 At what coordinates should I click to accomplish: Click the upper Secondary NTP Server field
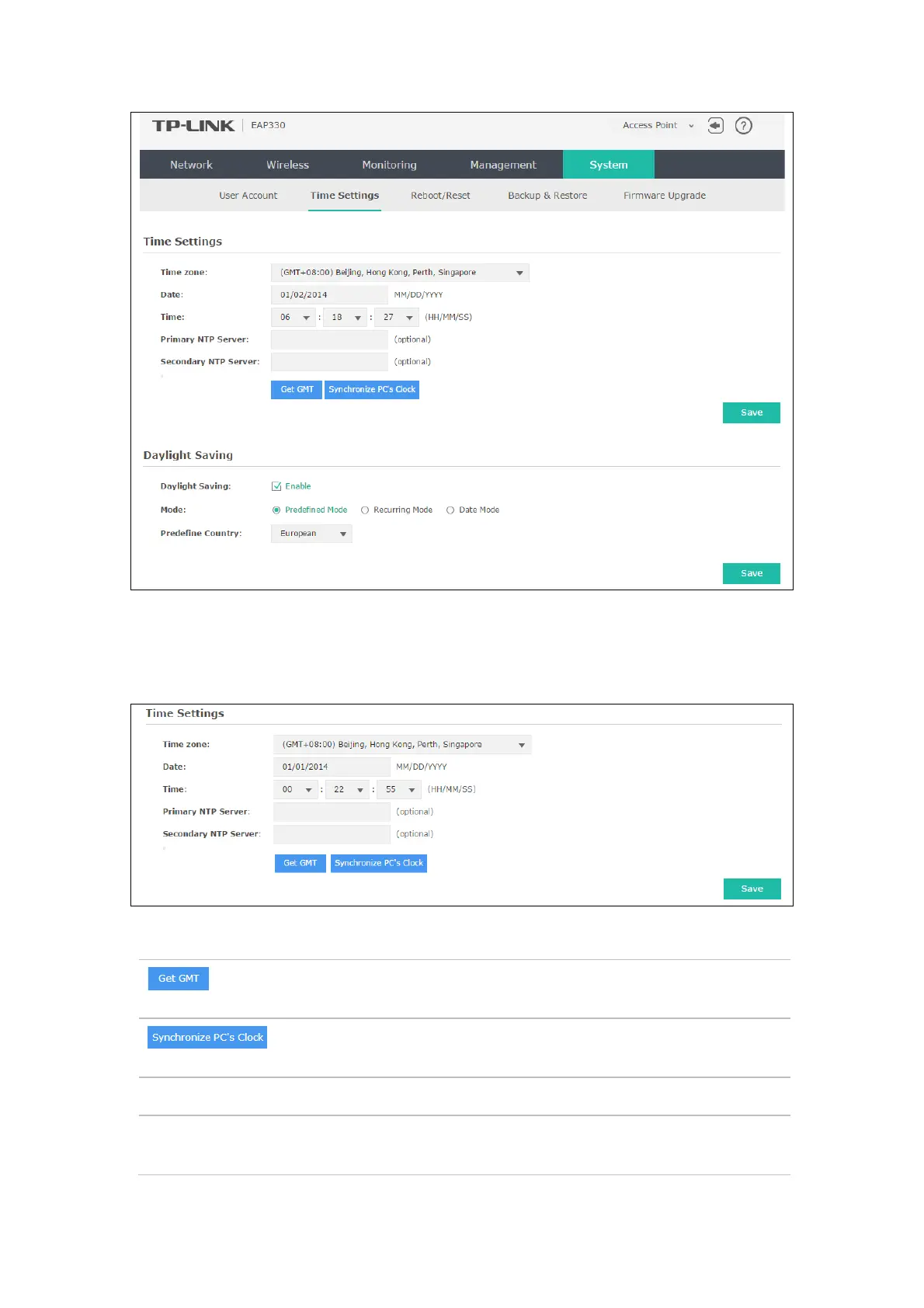329,362
